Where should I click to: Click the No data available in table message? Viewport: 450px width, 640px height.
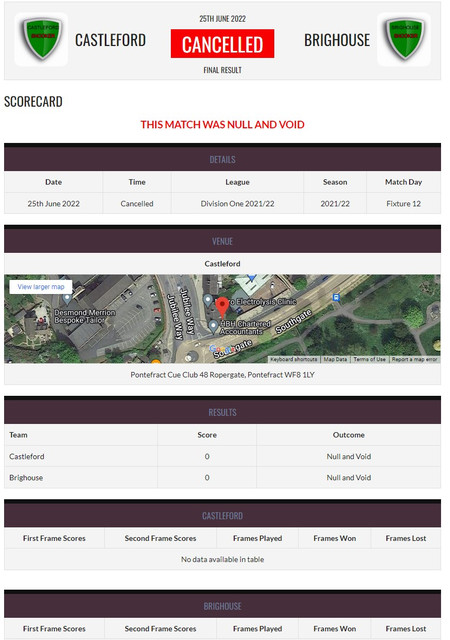[x=223, y=559]
